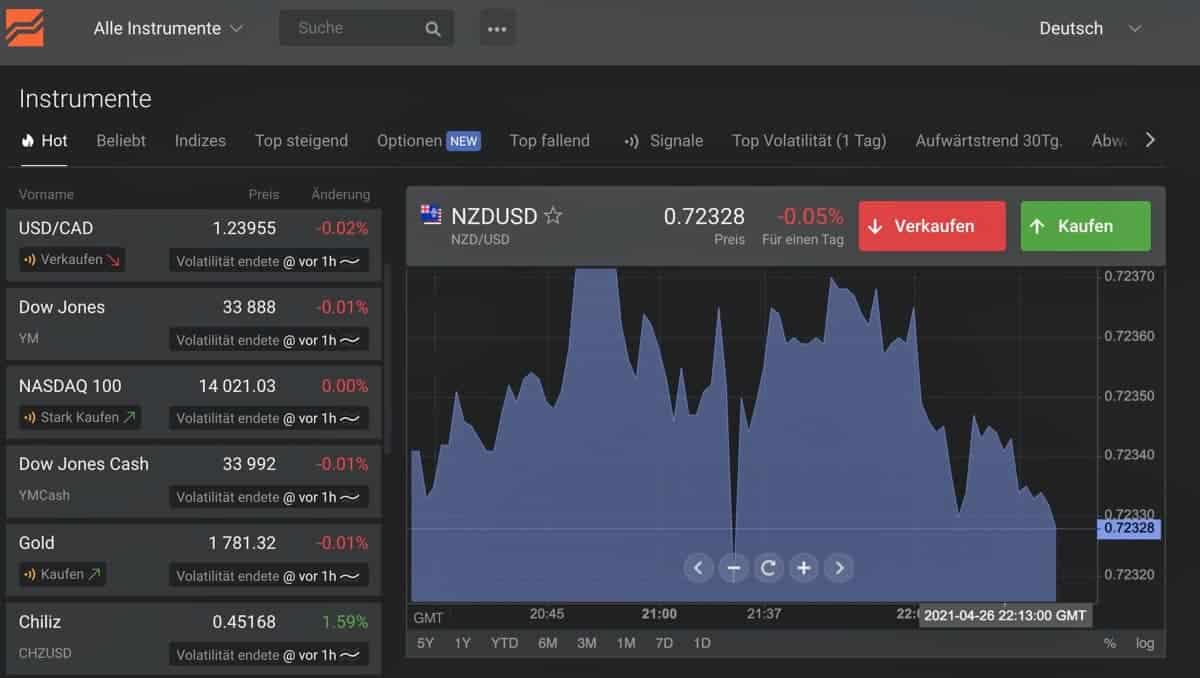The image size is (1200, 678).
Task: Select the Top steigend tab
Action: tap(301, 141)
